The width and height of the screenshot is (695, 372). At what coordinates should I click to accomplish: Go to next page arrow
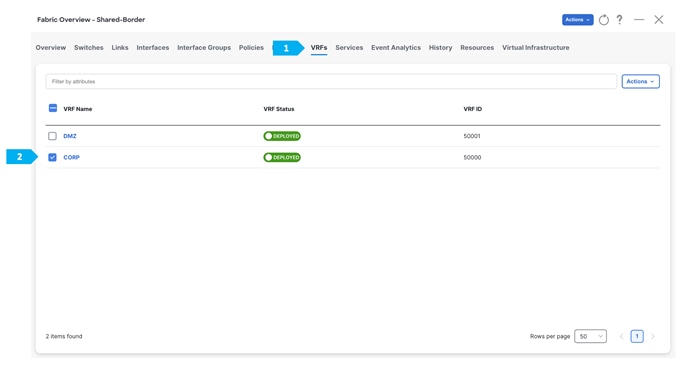(x=653, y=336)
